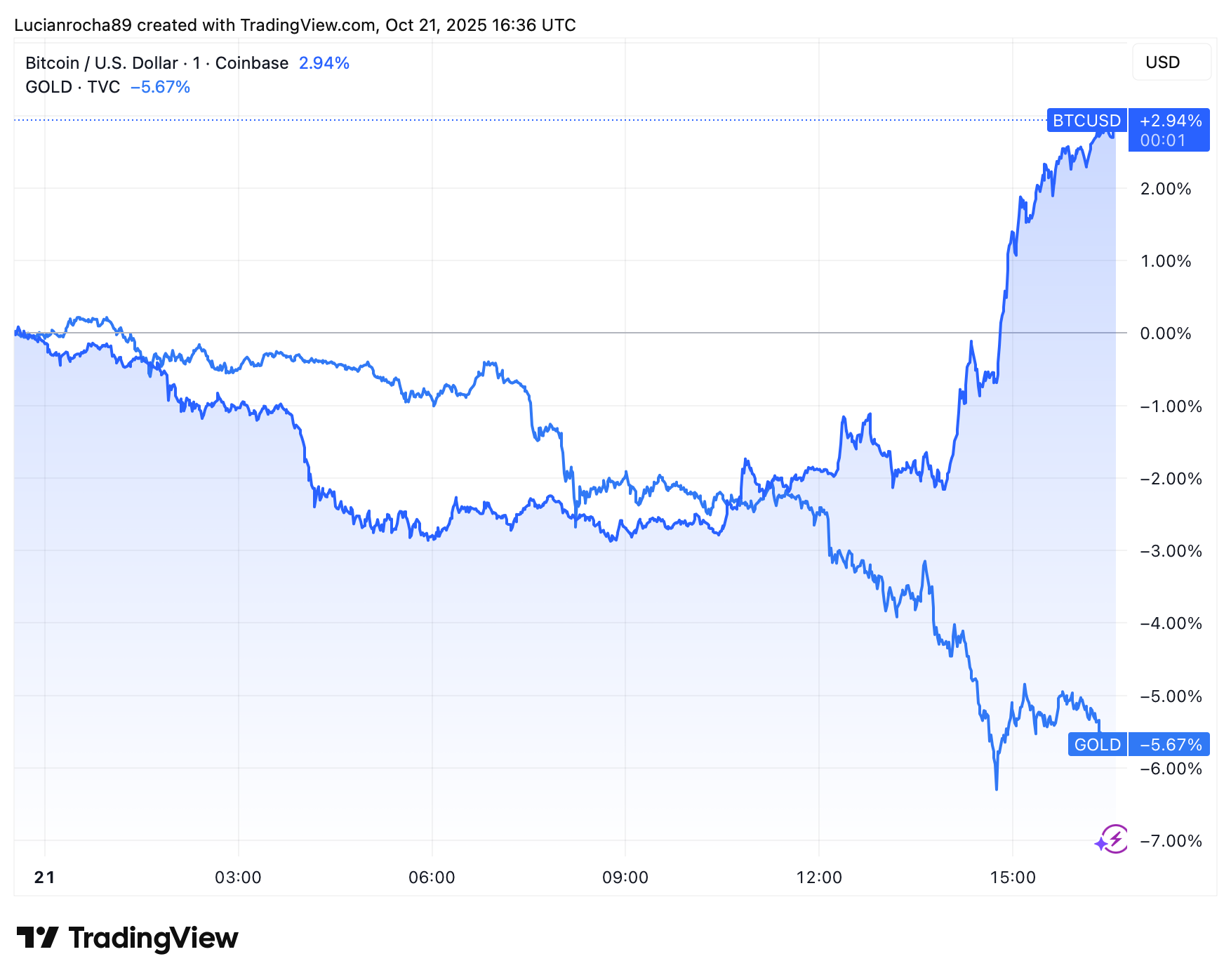Click the 0.00% price axis label
Screen dimensions: 1231x980
tap(1165, 333)
